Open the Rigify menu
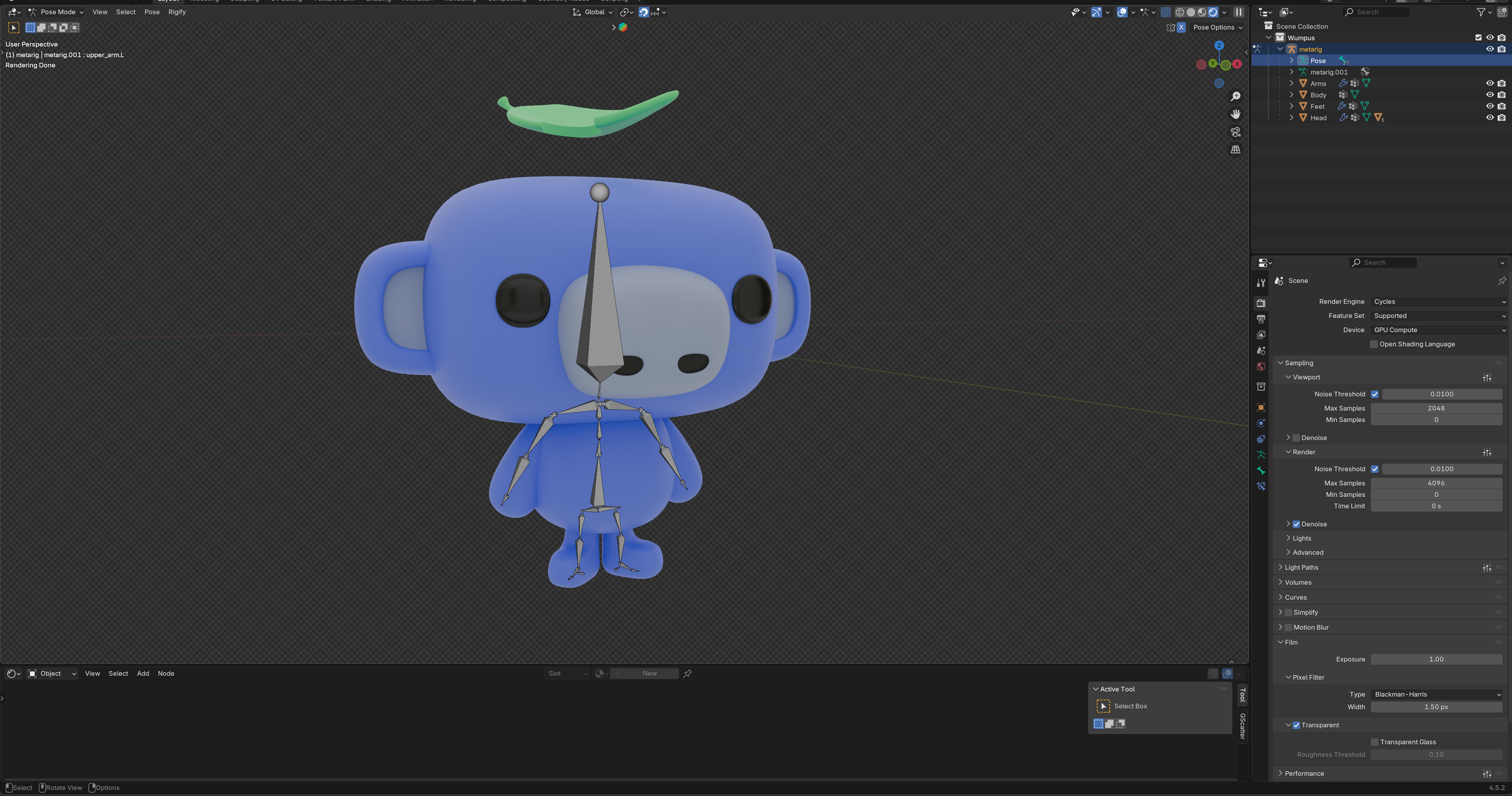Image resolution: width=1512 pixels, height=796 pixels. pos(177,12)
